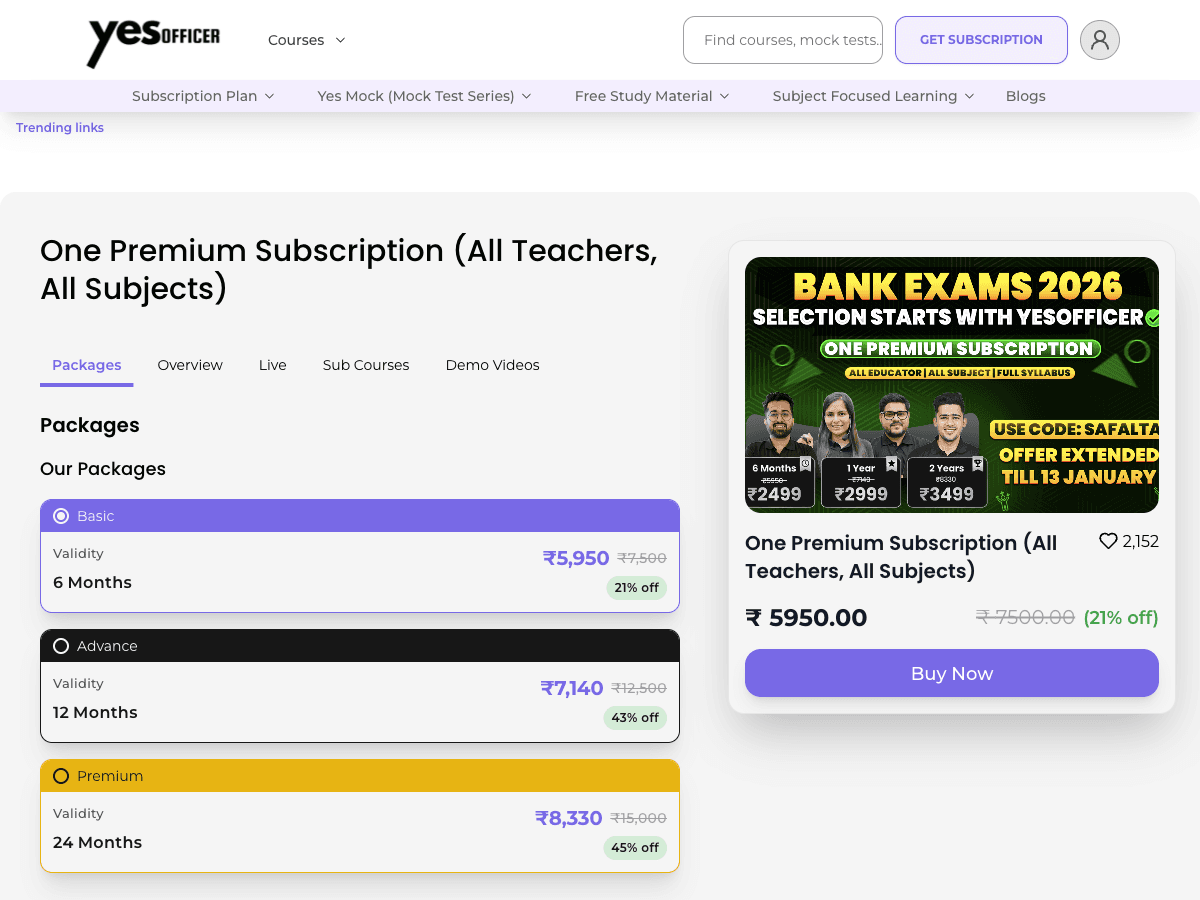Open the Demo Videos tab
The width and height of the screenshot is (1200, 900).
tap(492, 365)
